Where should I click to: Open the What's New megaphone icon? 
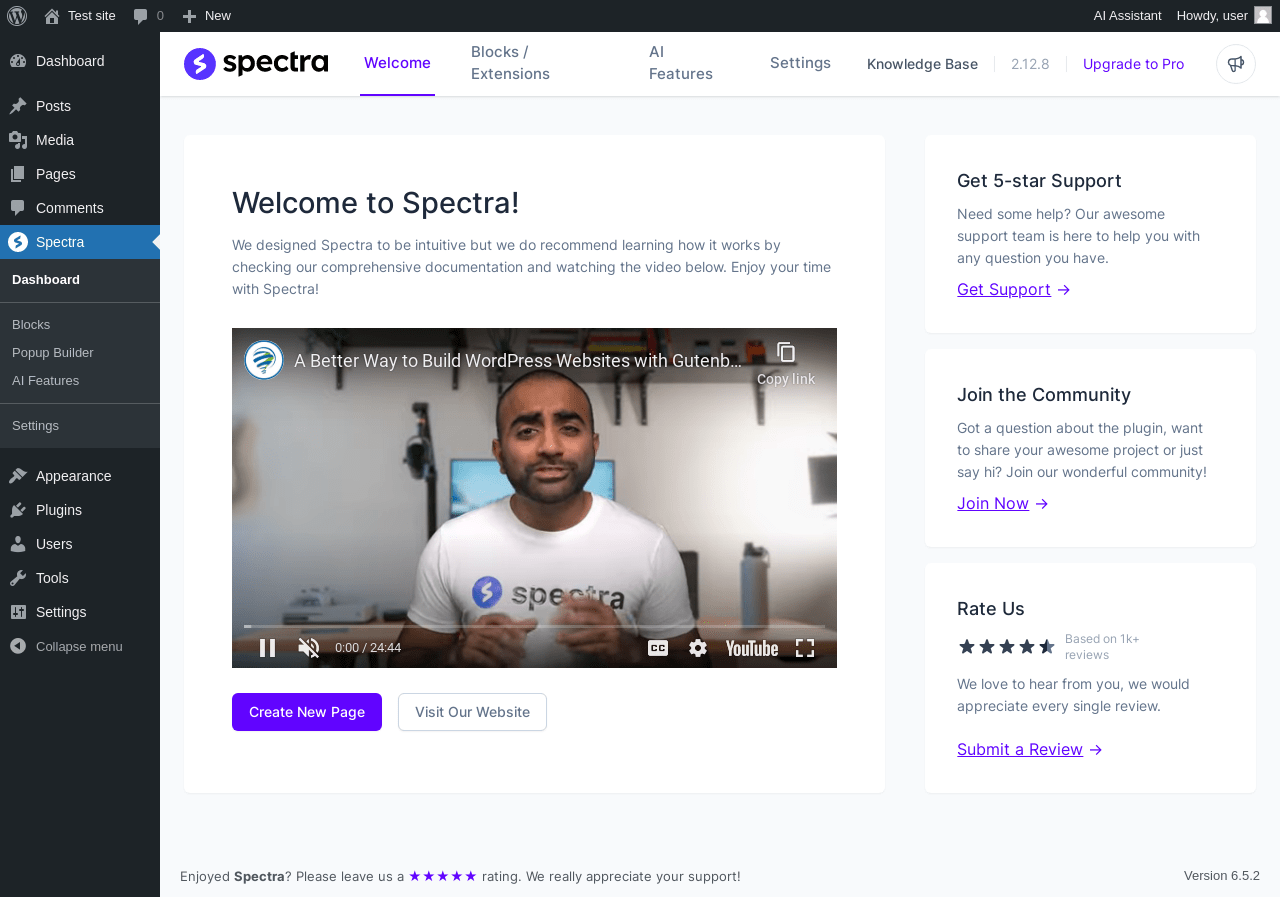[x=1236, y=64]
